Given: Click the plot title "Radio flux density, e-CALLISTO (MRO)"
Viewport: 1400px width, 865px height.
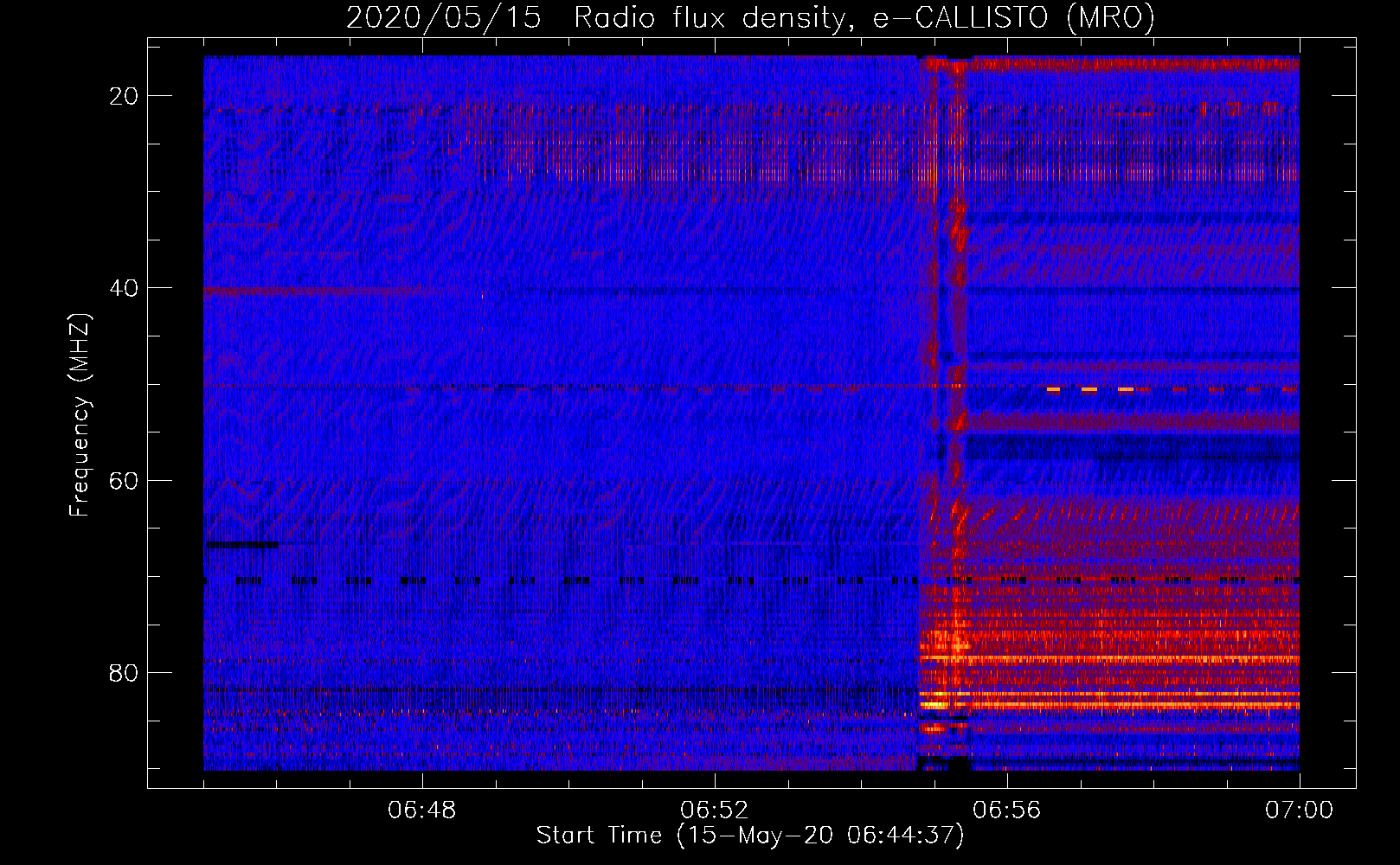Looking at the screenshot, I should (864, 17).
